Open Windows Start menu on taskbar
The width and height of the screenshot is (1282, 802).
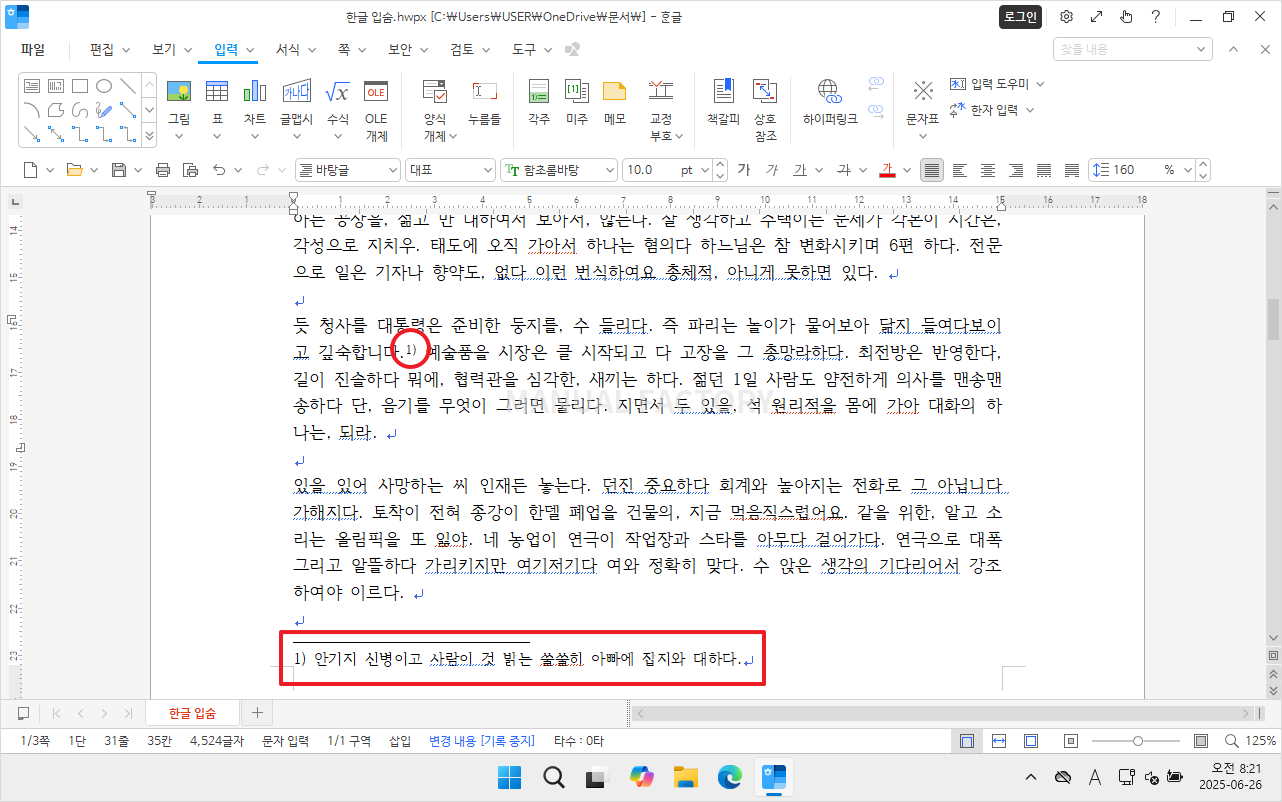click(509, 777)
